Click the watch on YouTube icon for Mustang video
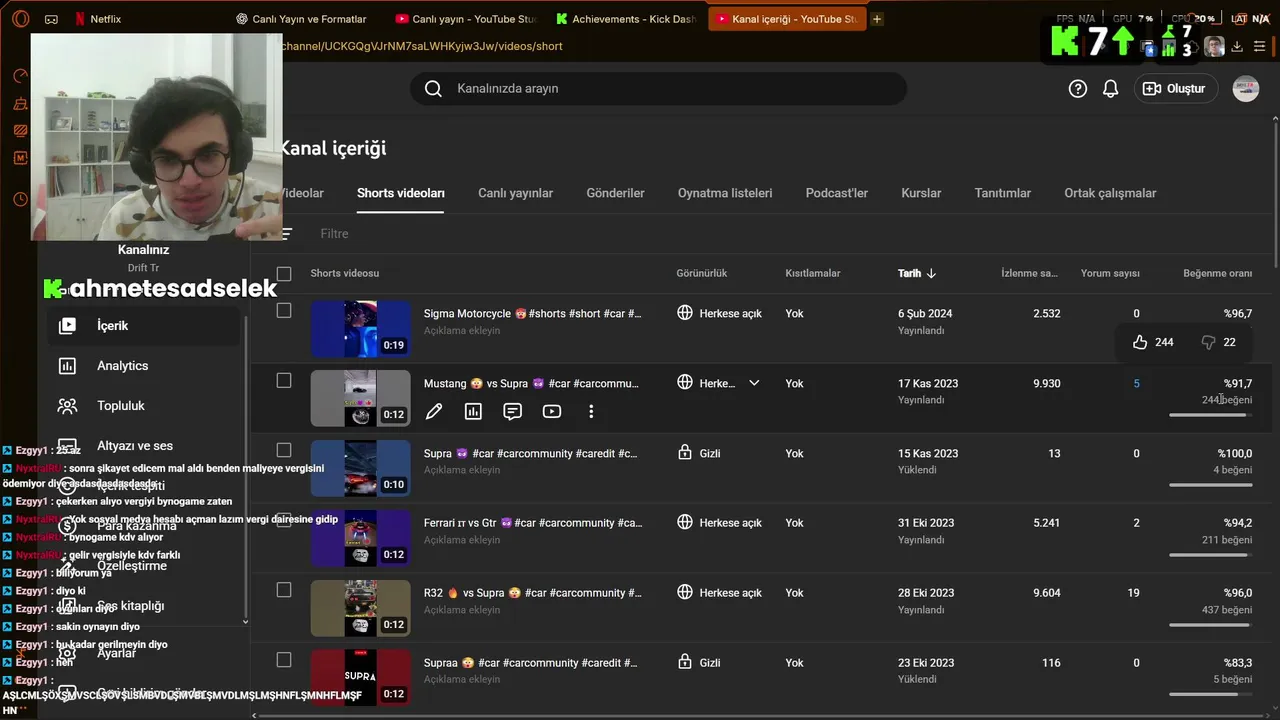Image resolution: width=1280 pixels, height=720 pixels. tap(551, 411)
